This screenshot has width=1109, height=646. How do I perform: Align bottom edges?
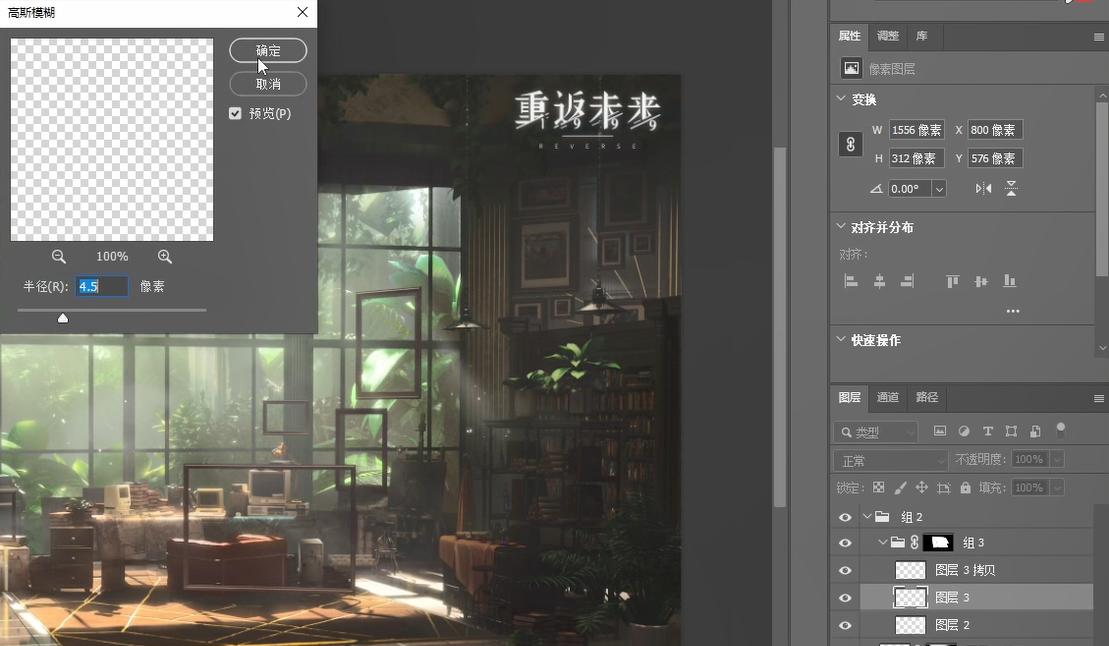[1009, 281]
